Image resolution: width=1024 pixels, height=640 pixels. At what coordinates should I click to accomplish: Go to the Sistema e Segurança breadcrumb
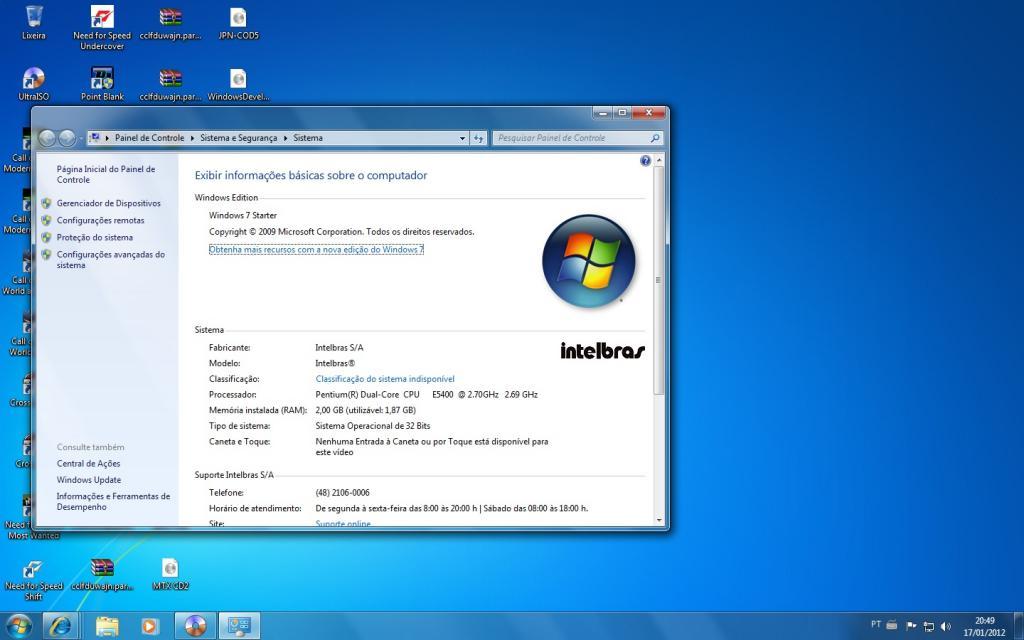point(238,138)
